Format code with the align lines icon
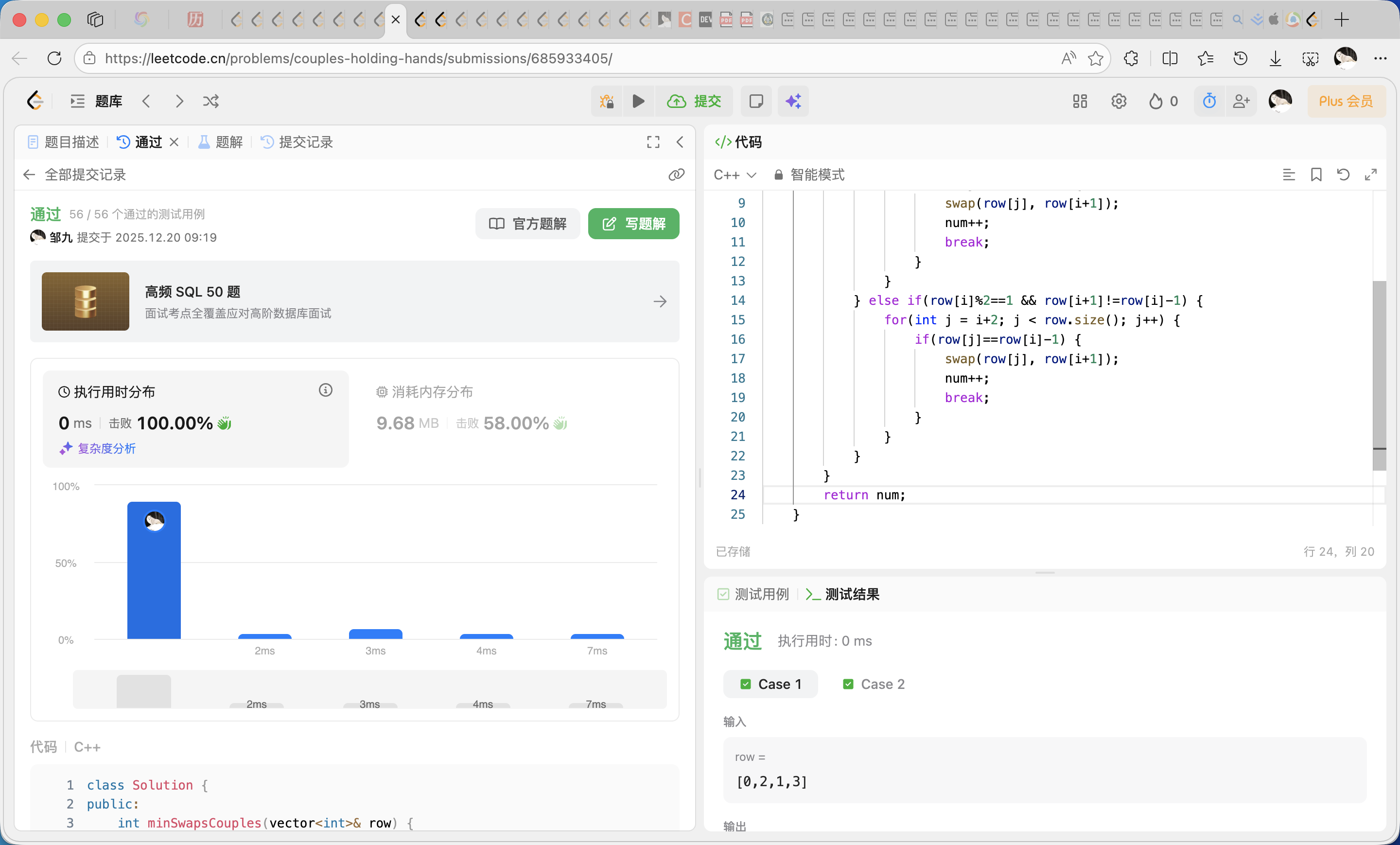The image size is (1400, 845). [1289, 175]
